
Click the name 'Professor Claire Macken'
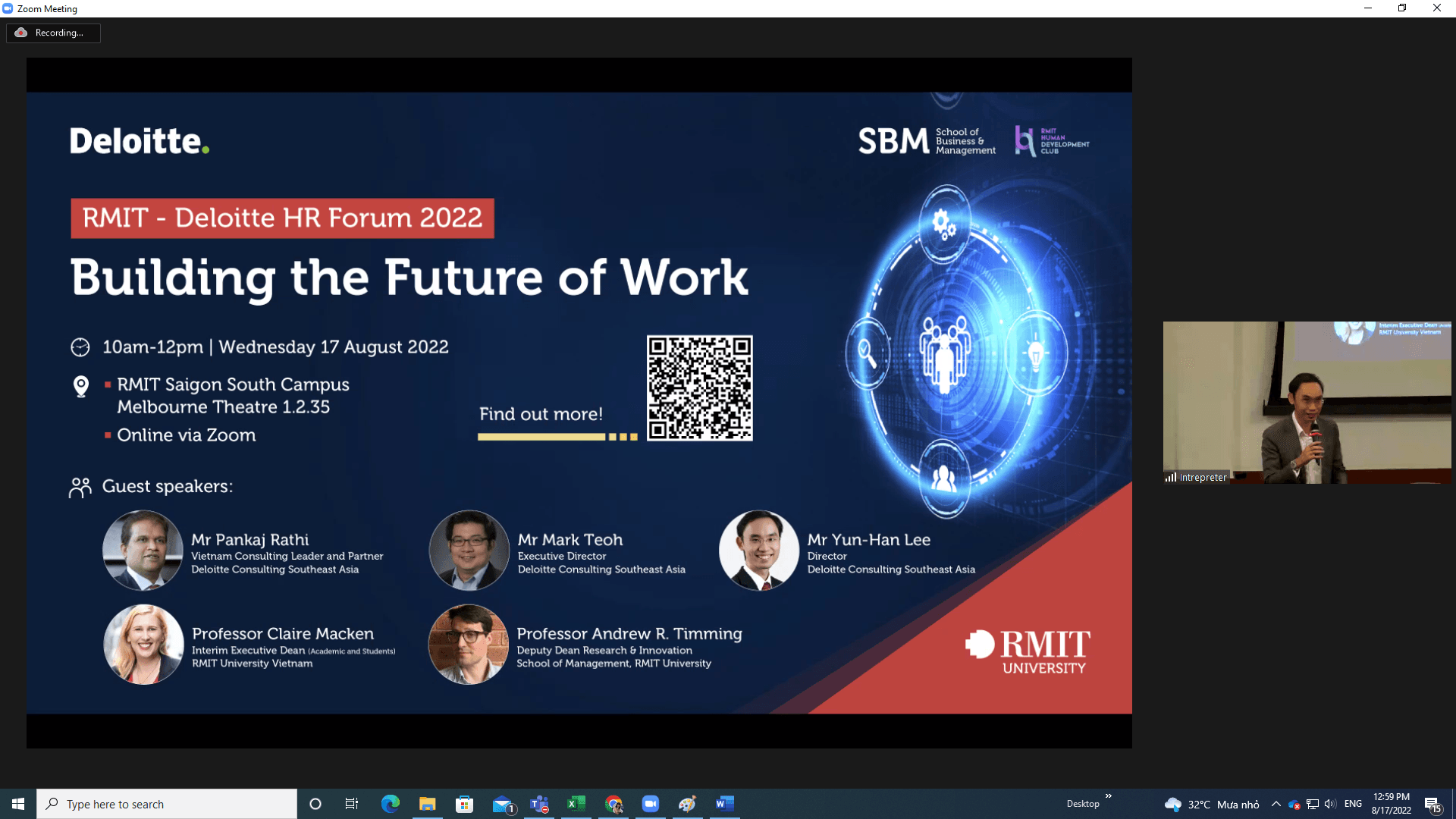coord(283,634)
